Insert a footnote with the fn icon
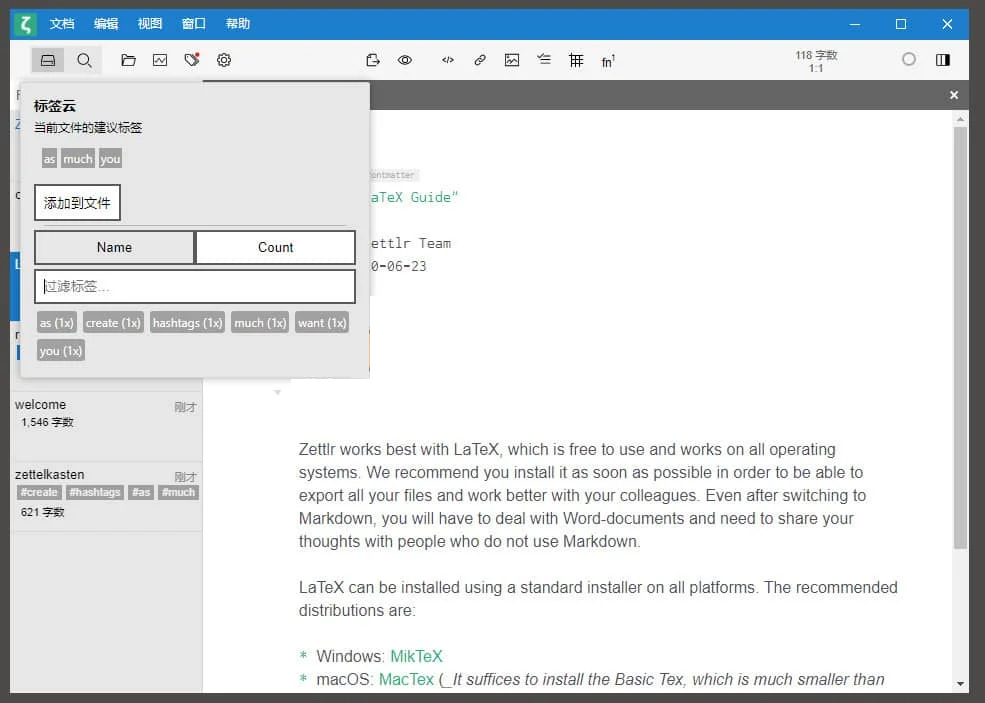The width and height of the screenshot is (985, 703). coord(608,61)
